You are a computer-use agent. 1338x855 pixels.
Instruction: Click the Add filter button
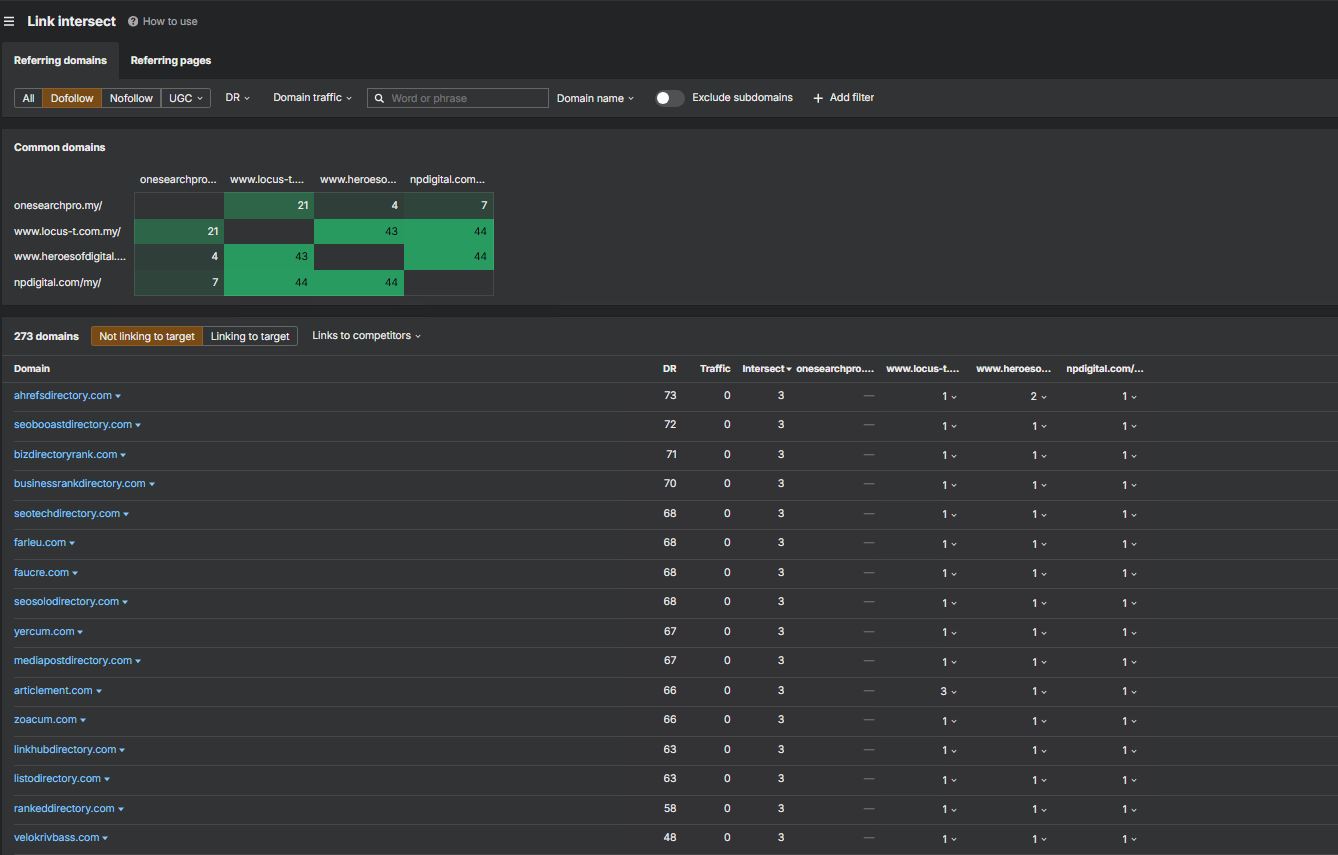[843, 98]
